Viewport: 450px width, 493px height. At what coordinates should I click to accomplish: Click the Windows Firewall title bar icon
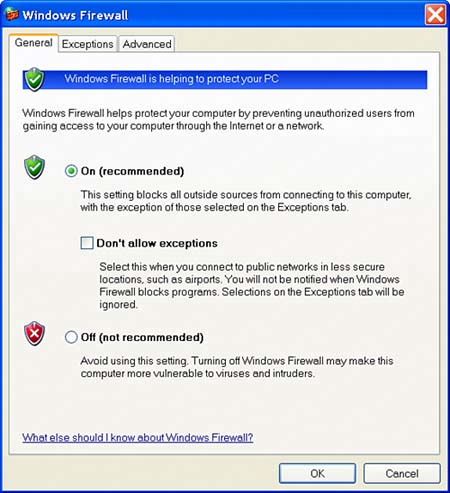pos(11,14)
